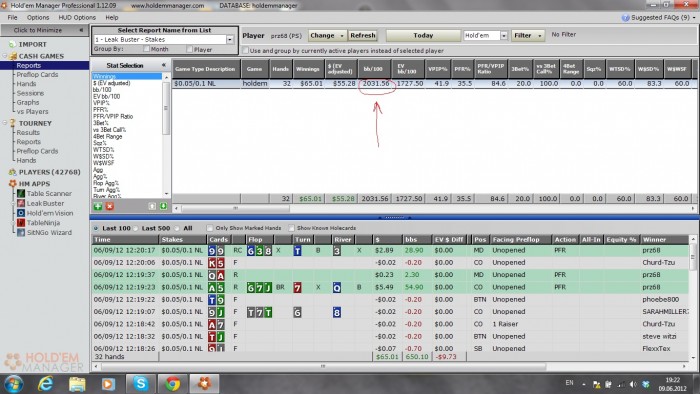
Task: Launch LeakBuster from HM Apps
Action: (x=45, y=203)
